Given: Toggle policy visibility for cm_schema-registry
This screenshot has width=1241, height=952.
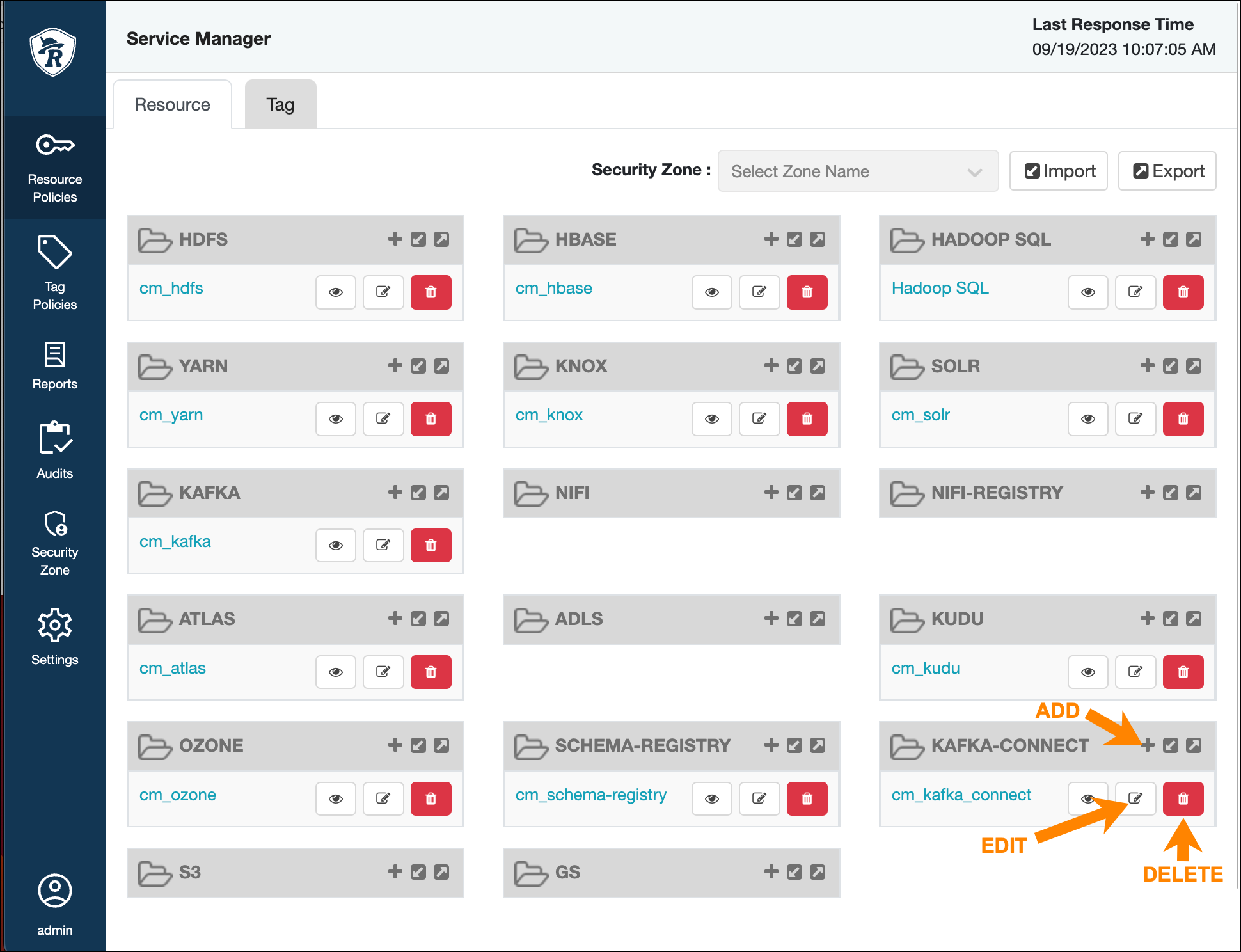Looking at the screenshot, I should click(711, 798).
